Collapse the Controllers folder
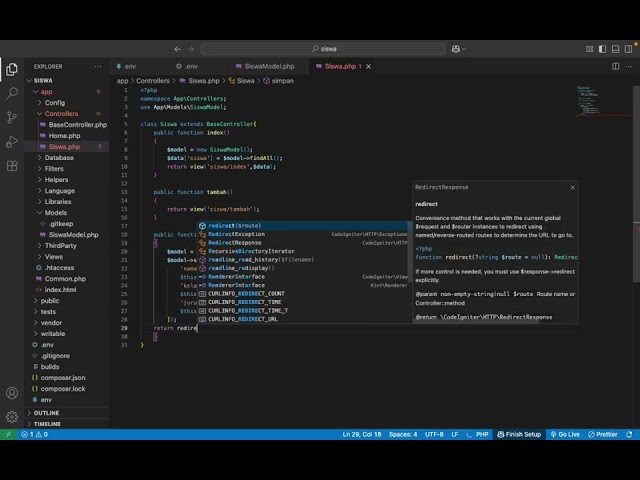 tap(40, 114)
